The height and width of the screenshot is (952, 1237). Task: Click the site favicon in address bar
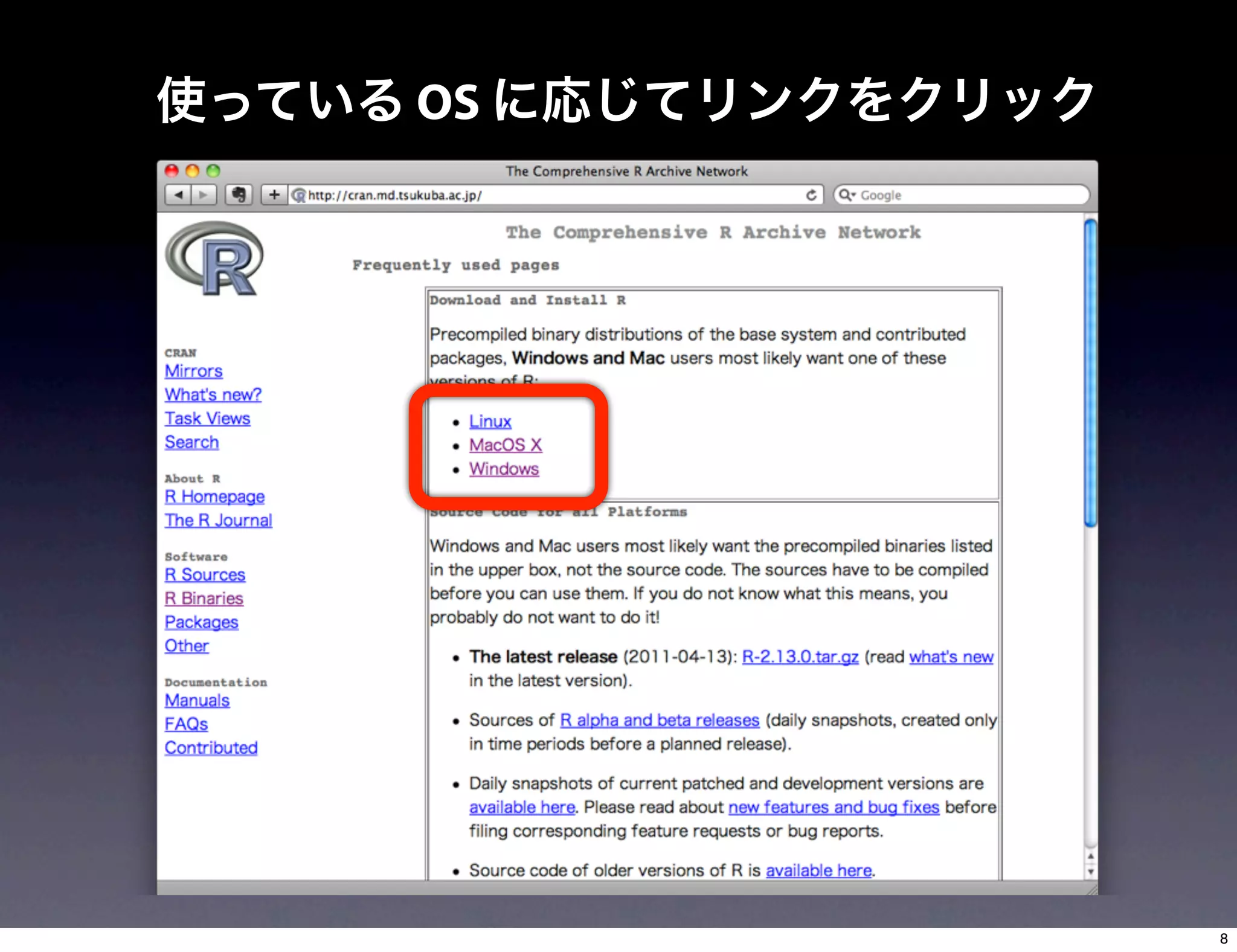298,195
